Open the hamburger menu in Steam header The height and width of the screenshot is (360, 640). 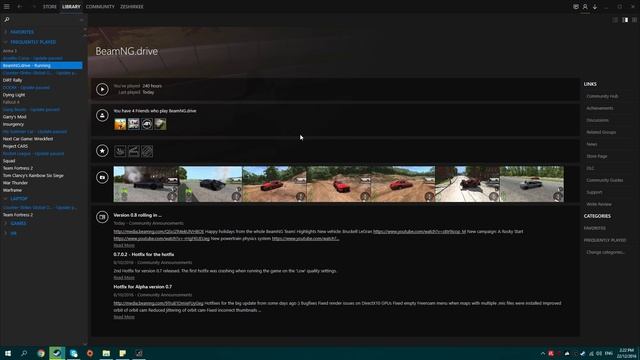[7, 7]
